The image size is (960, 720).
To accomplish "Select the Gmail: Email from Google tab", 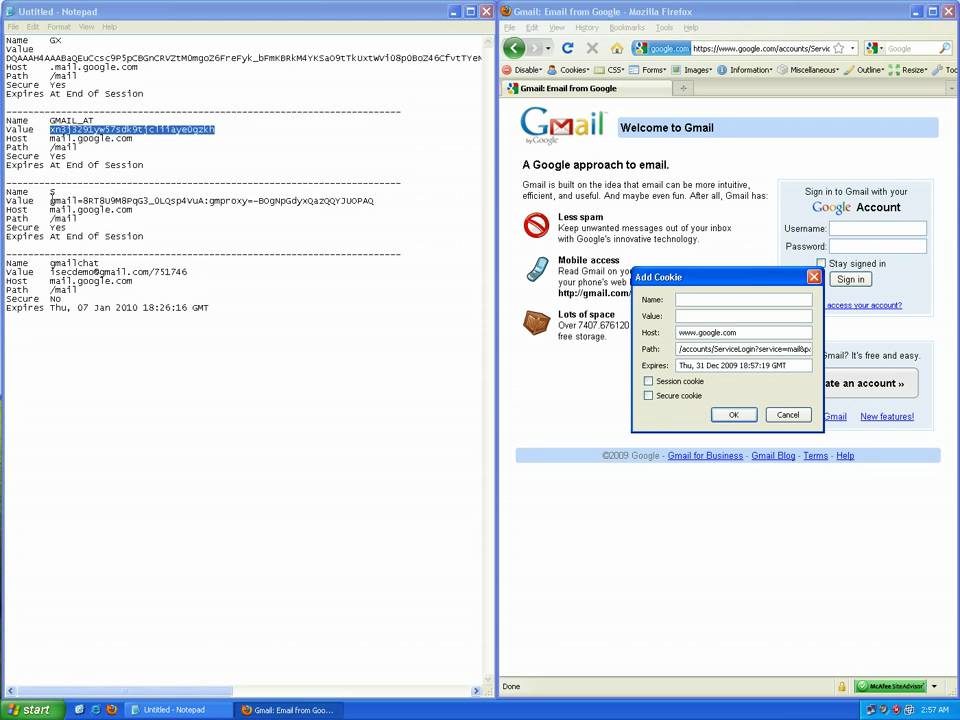I will coord(587,88).
